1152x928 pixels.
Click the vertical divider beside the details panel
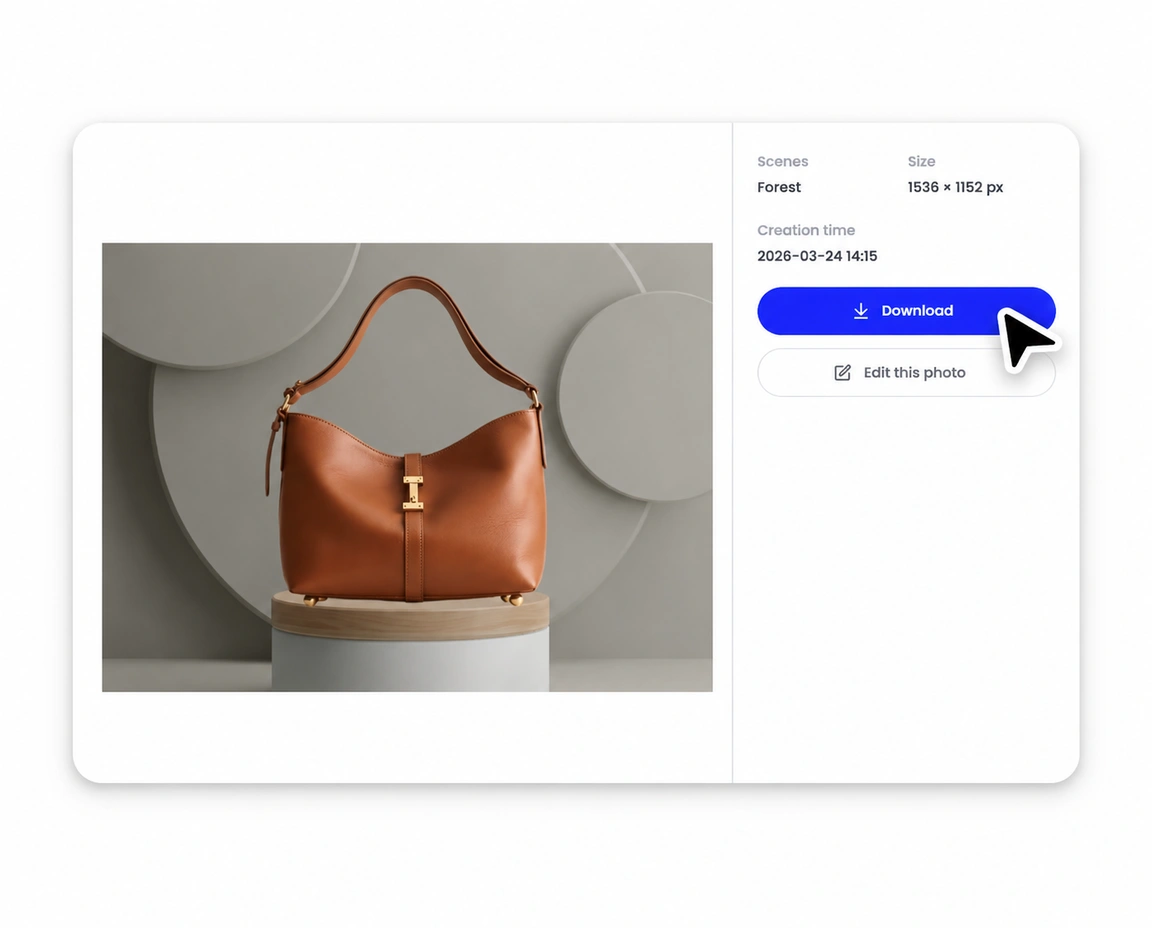click(x=732, y=453)
